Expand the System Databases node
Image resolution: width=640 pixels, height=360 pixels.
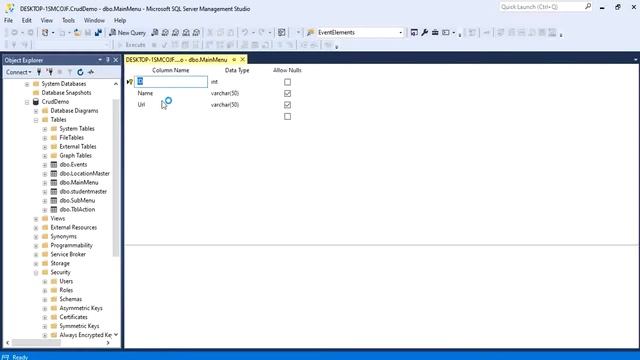pos(27,84)
